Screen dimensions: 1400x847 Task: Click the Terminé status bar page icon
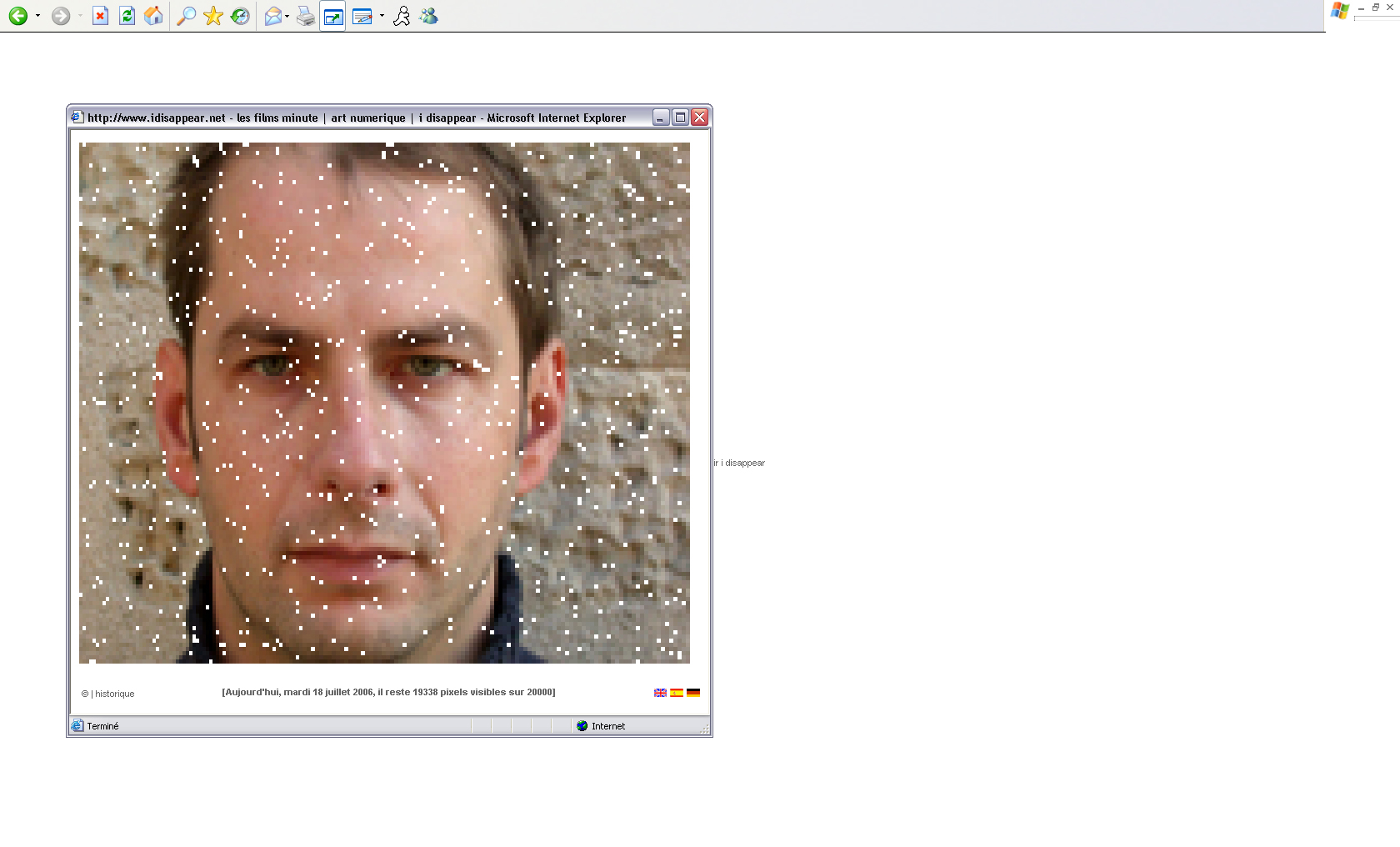pos(77,726)
